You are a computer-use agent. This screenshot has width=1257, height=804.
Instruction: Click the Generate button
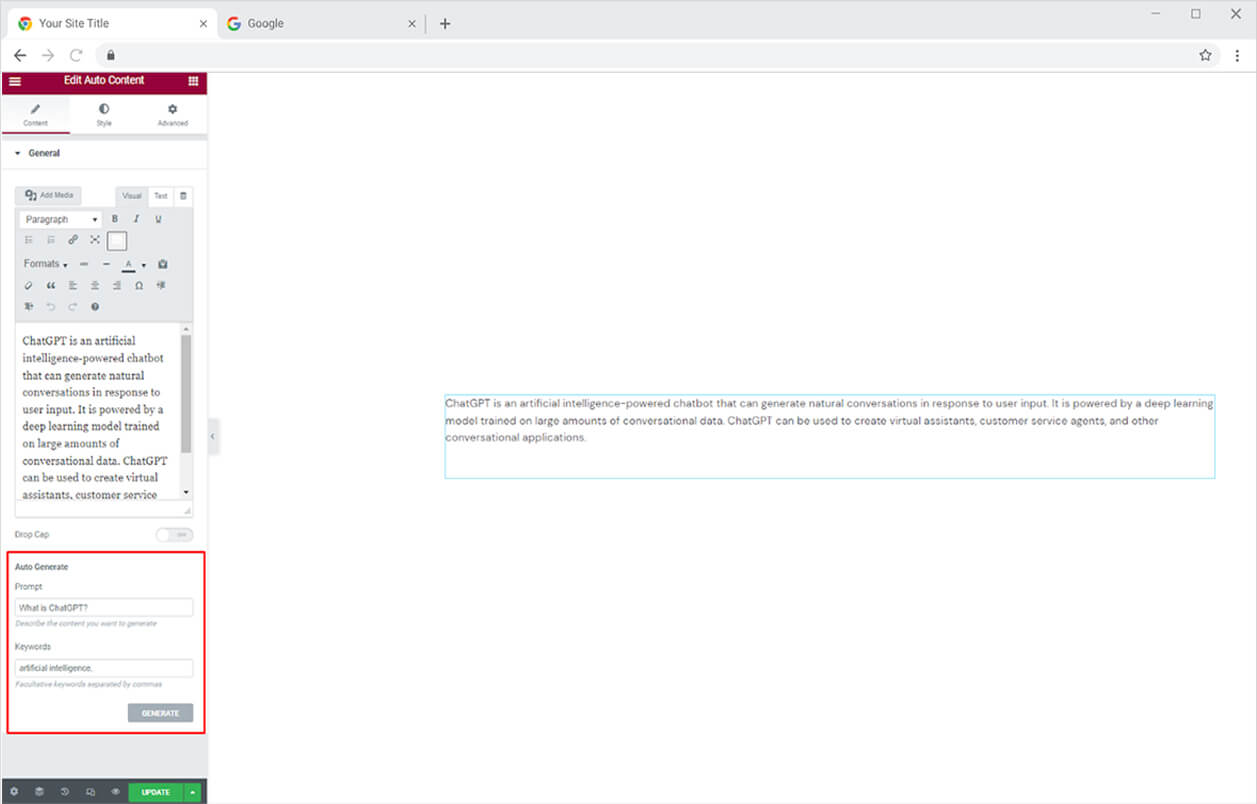[160, 713]
